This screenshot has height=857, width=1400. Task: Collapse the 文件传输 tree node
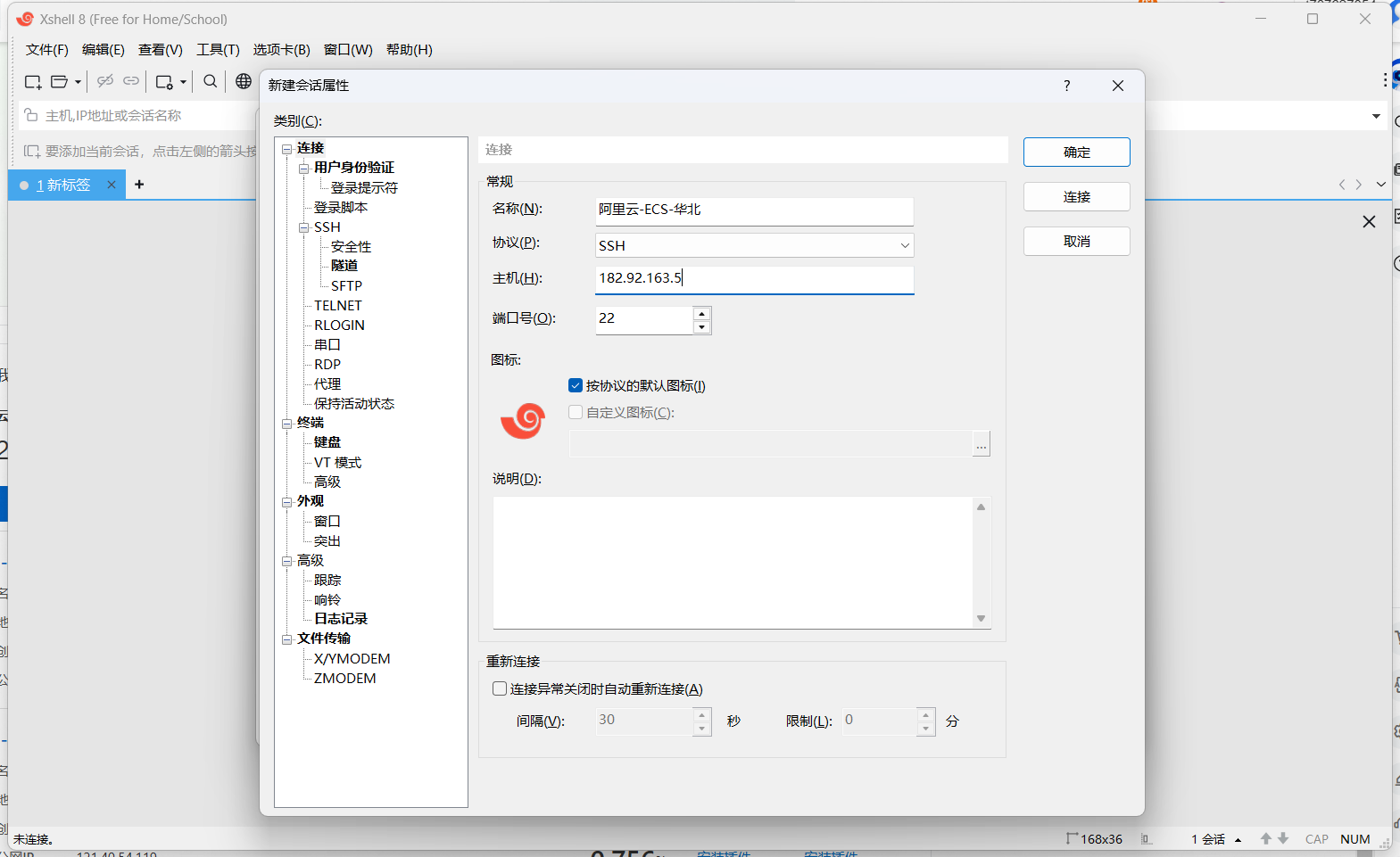point(287,639)
